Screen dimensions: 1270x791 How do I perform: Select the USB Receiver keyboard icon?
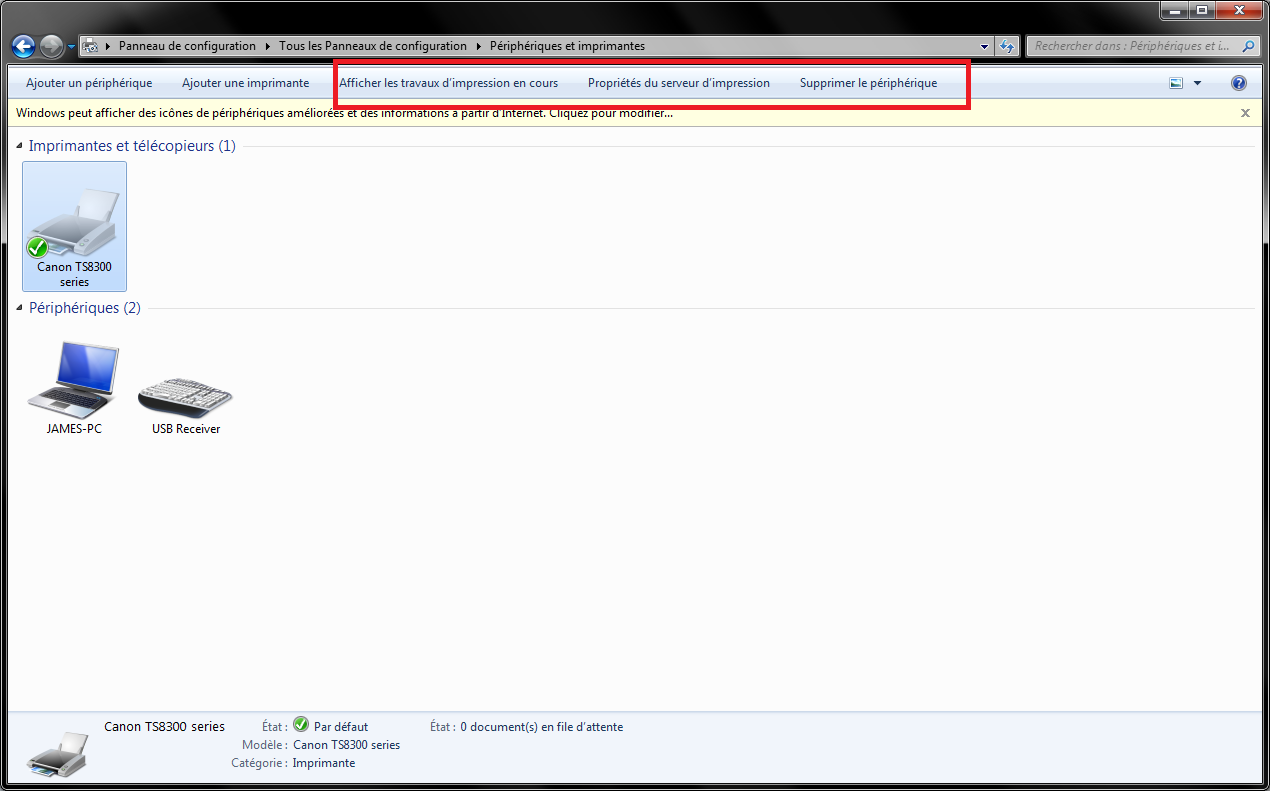(x=185, y=395)
